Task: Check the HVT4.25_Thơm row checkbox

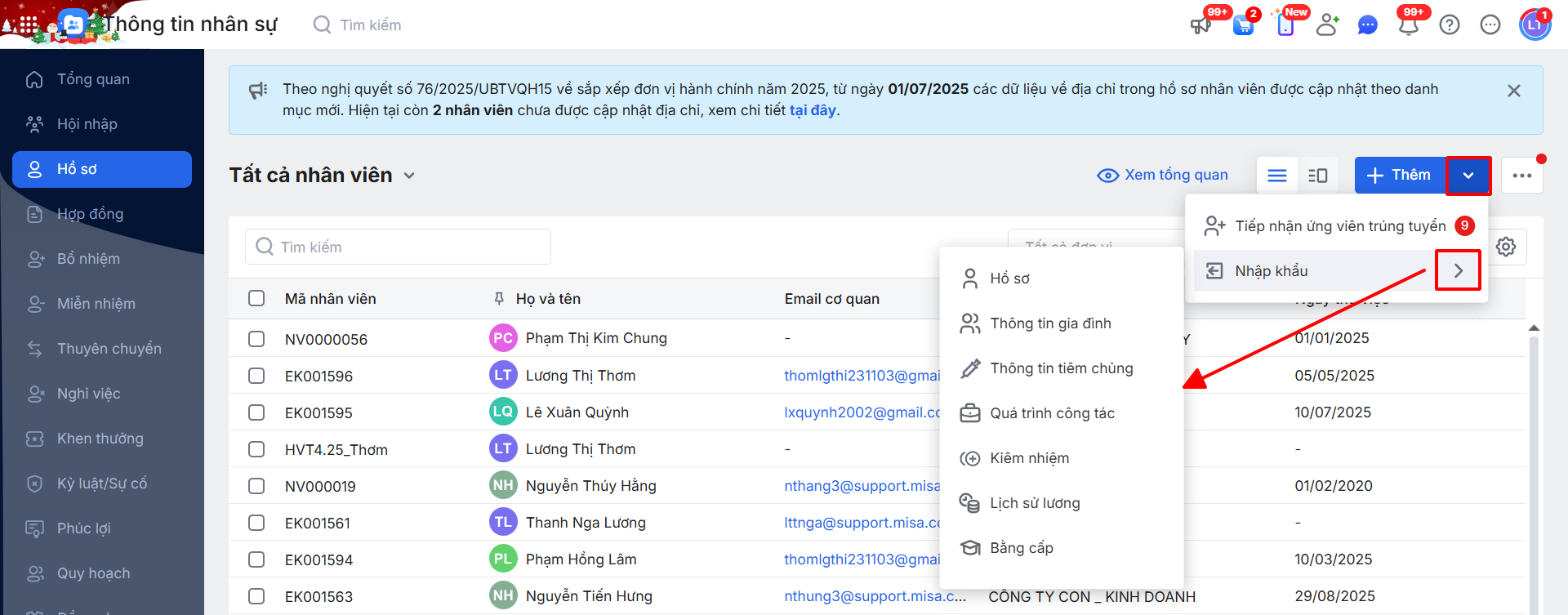Action: click(x=256, y=449)
